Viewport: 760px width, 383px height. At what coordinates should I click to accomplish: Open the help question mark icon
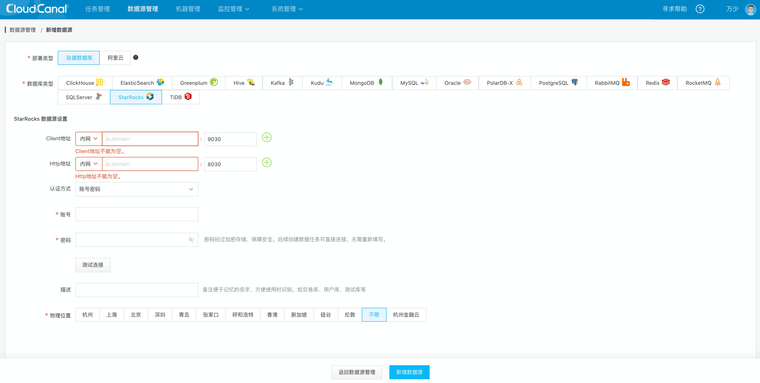pos(700,9)
